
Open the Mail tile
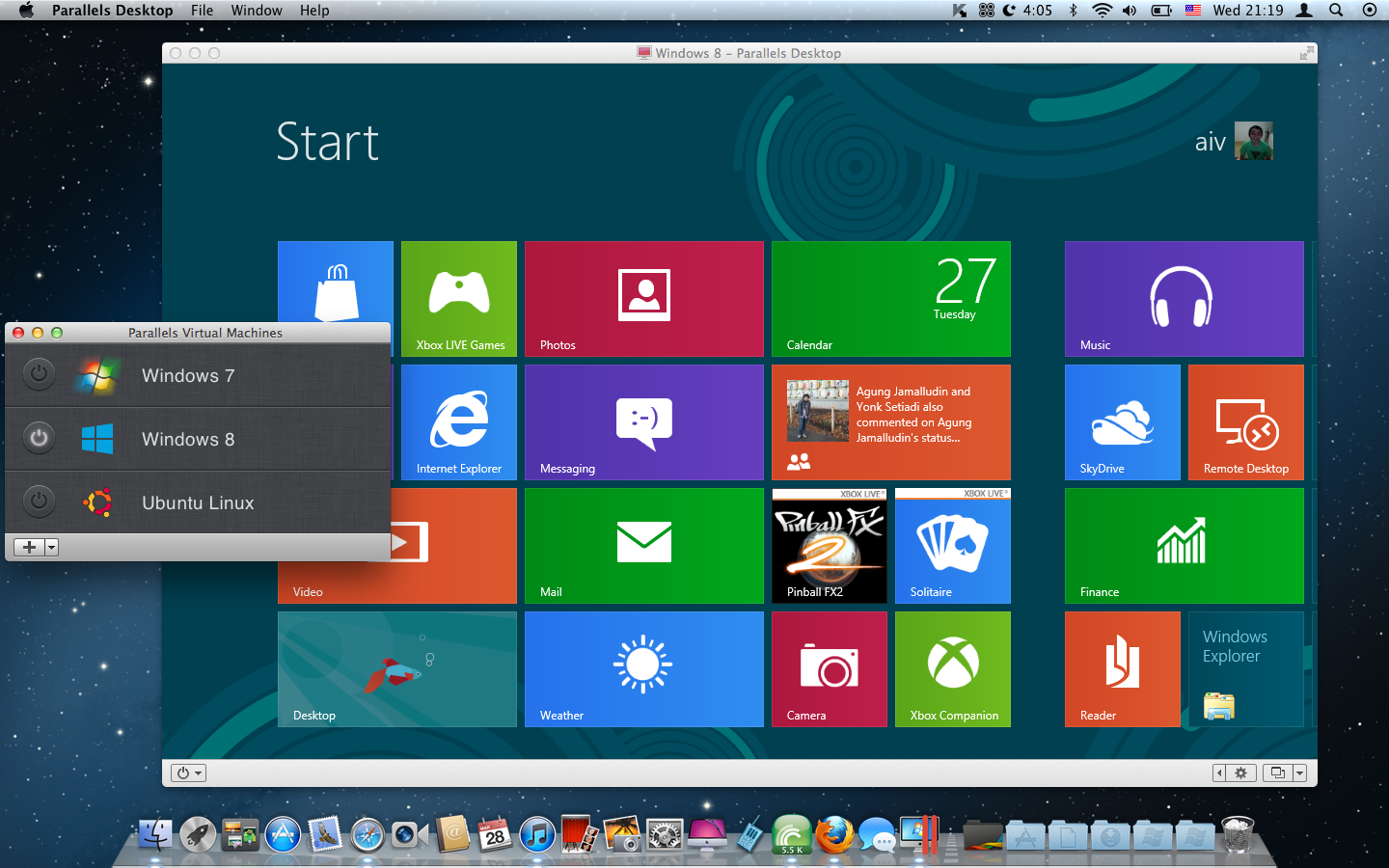pyautogui.click(x=644, y=546)
